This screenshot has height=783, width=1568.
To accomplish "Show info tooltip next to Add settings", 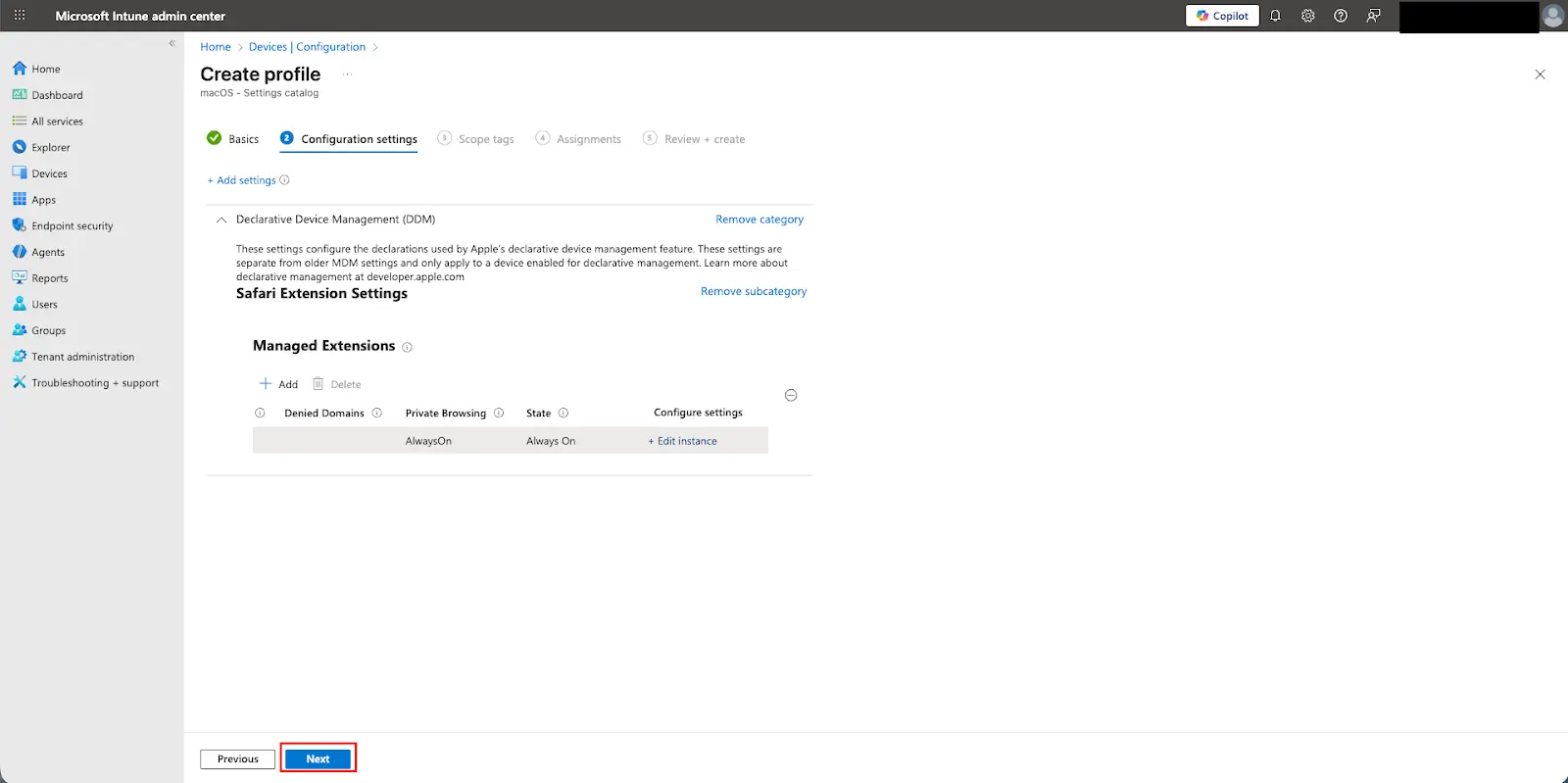I will [284, 180].
